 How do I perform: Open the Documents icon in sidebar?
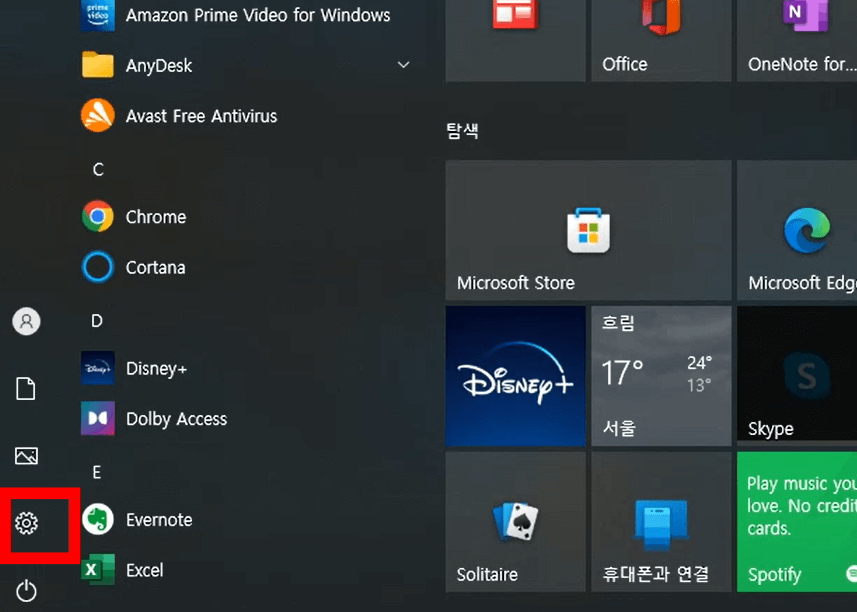[x=26, y=389]
